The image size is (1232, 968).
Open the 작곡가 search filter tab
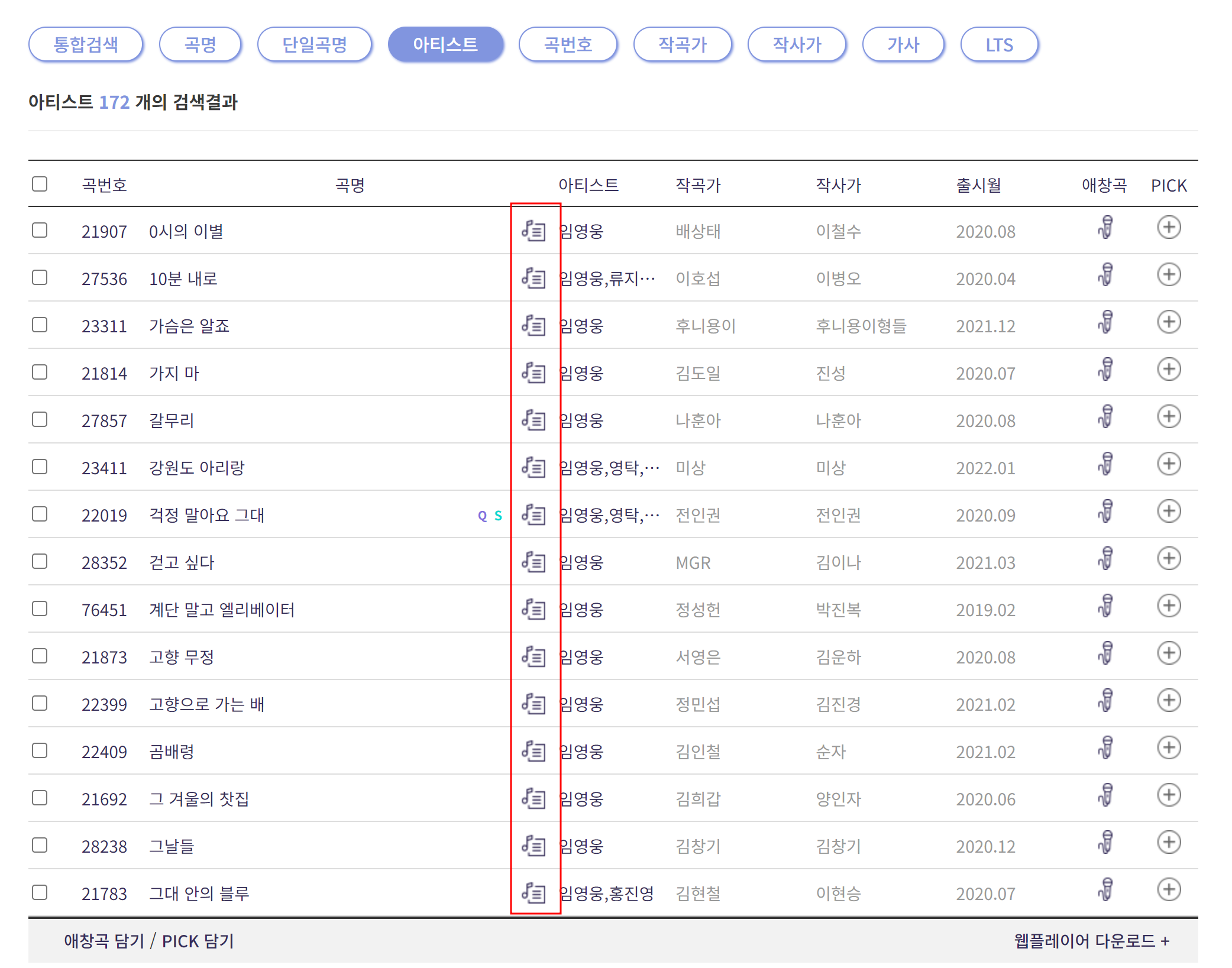click(x=683, y=44)
